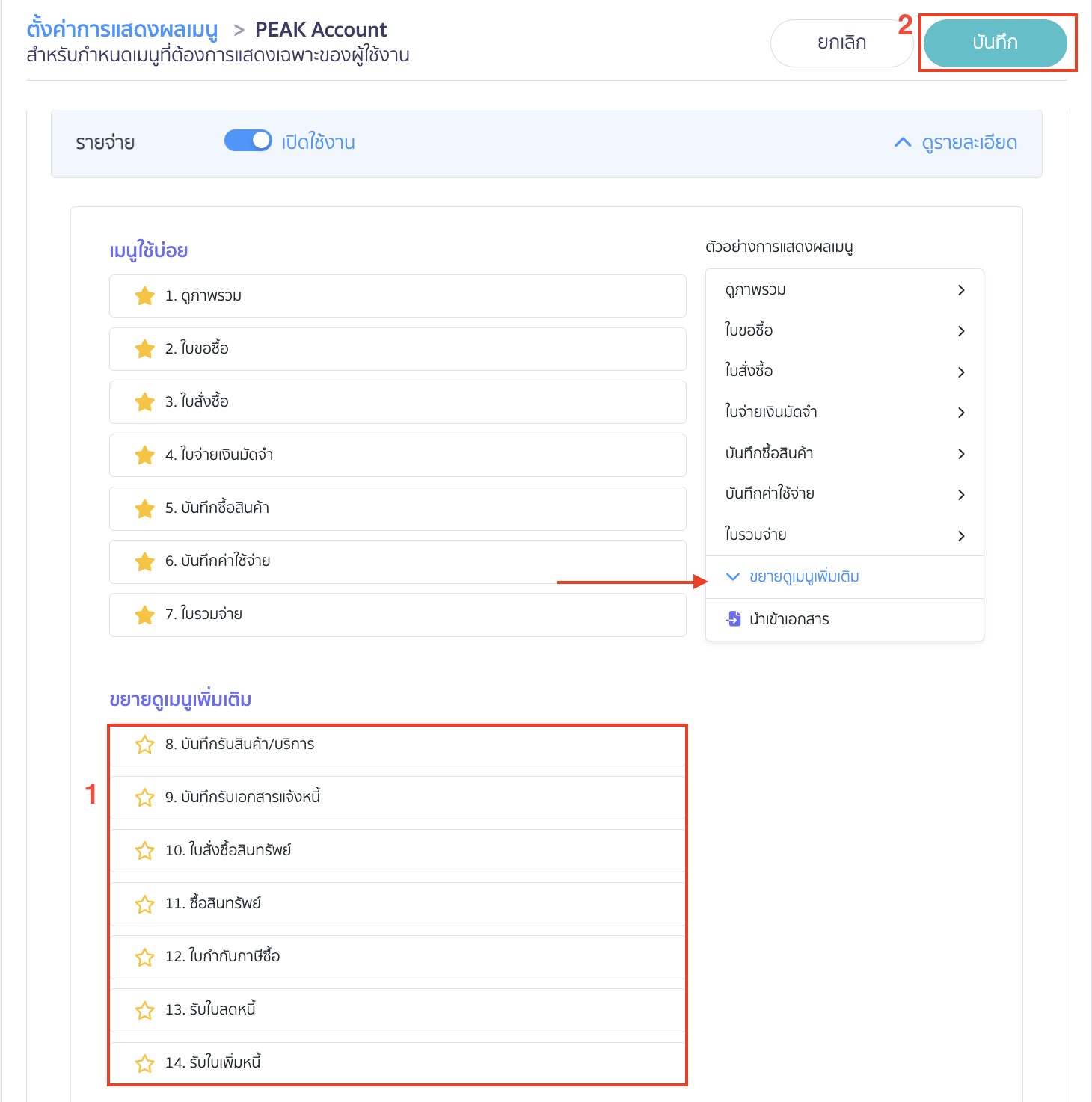Open the ดูภาพรวม preview submenu arrow
Image resolution: width=1092 pixels, height=1102 pixels.
point(961,290)
